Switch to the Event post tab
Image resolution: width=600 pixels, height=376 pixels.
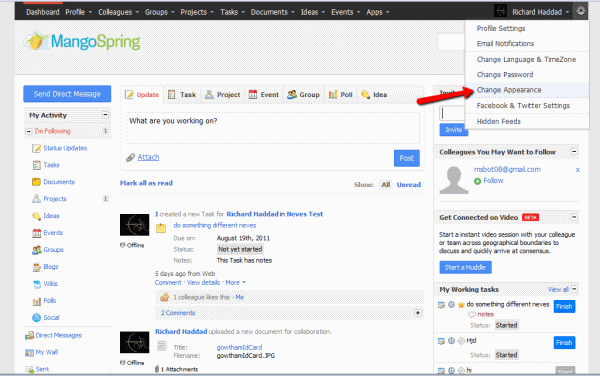tap(264, 94)
